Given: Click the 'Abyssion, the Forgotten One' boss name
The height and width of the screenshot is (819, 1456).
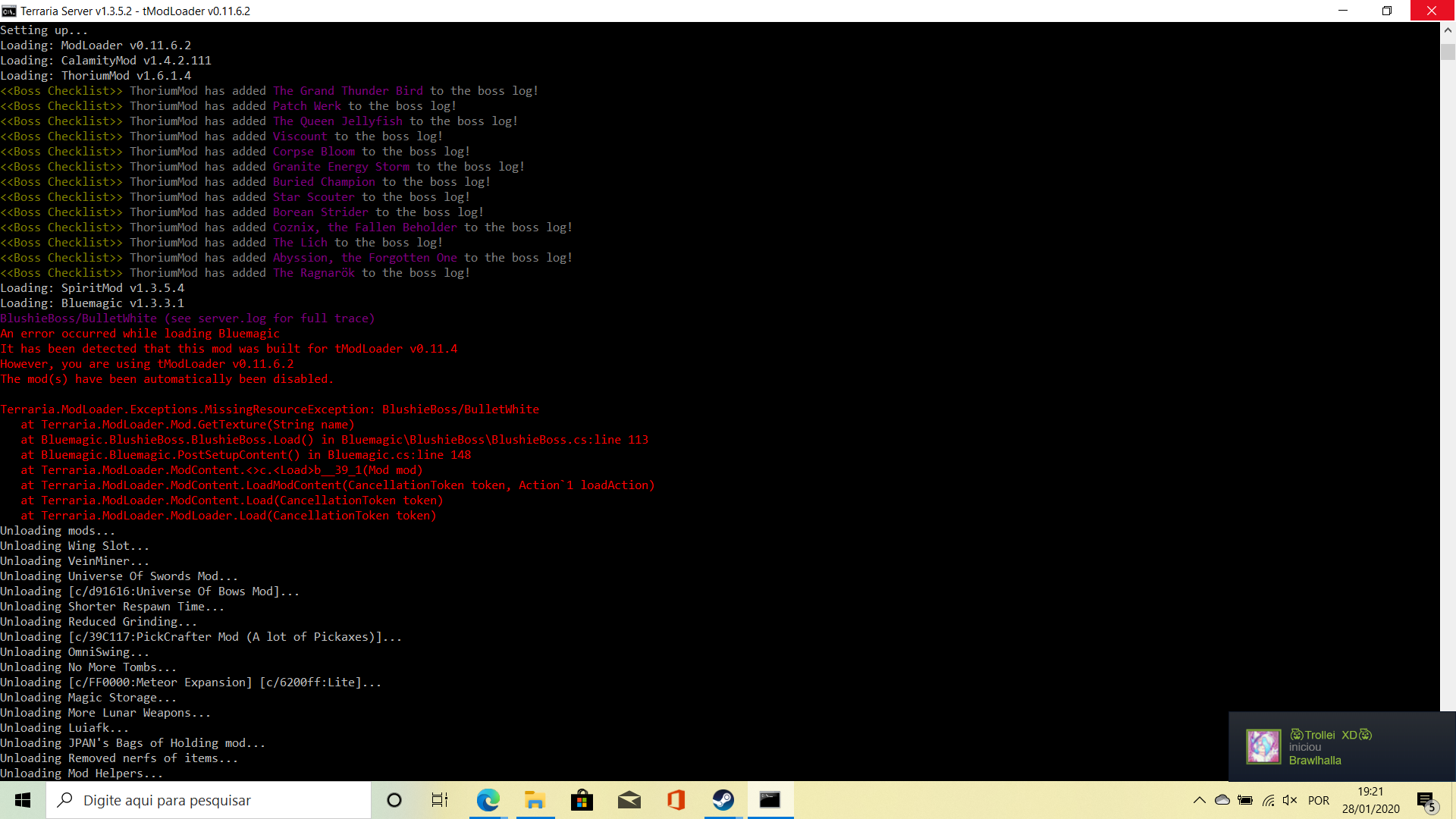Looking at the screenshot, I should coord(365,258).
